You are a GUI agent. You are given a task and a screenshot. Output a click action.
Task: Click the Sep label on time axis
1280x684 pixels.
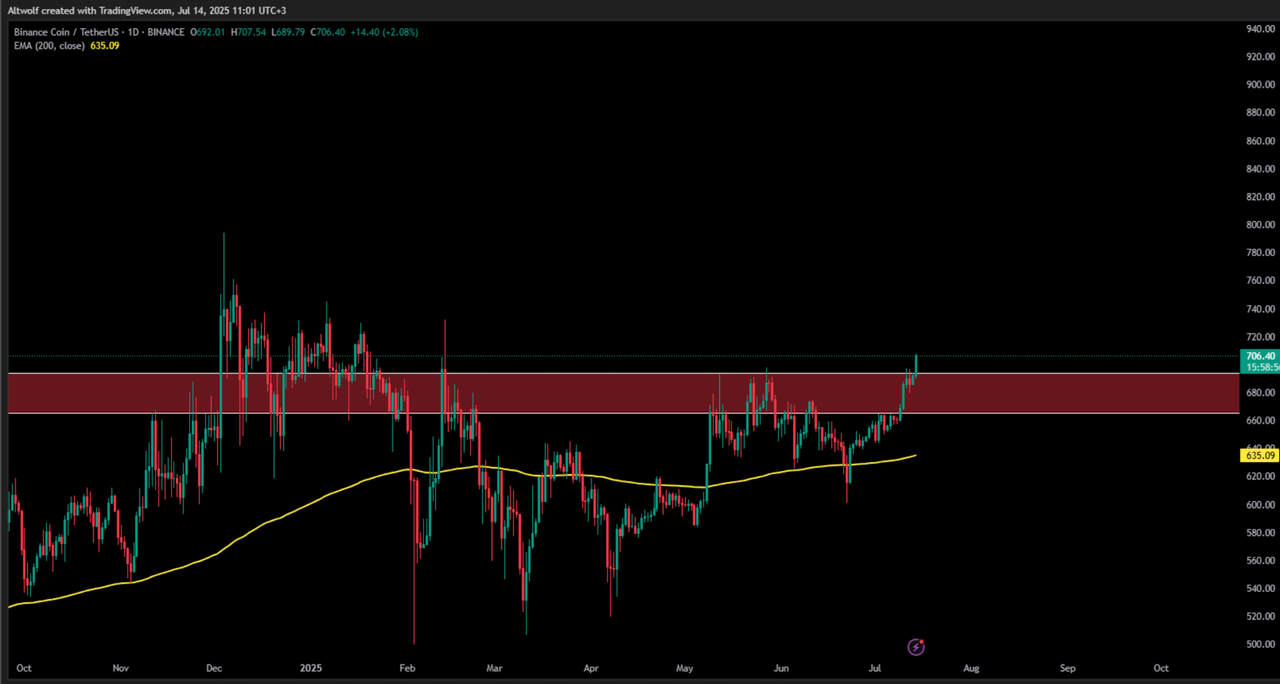[x=1067, y=667]
